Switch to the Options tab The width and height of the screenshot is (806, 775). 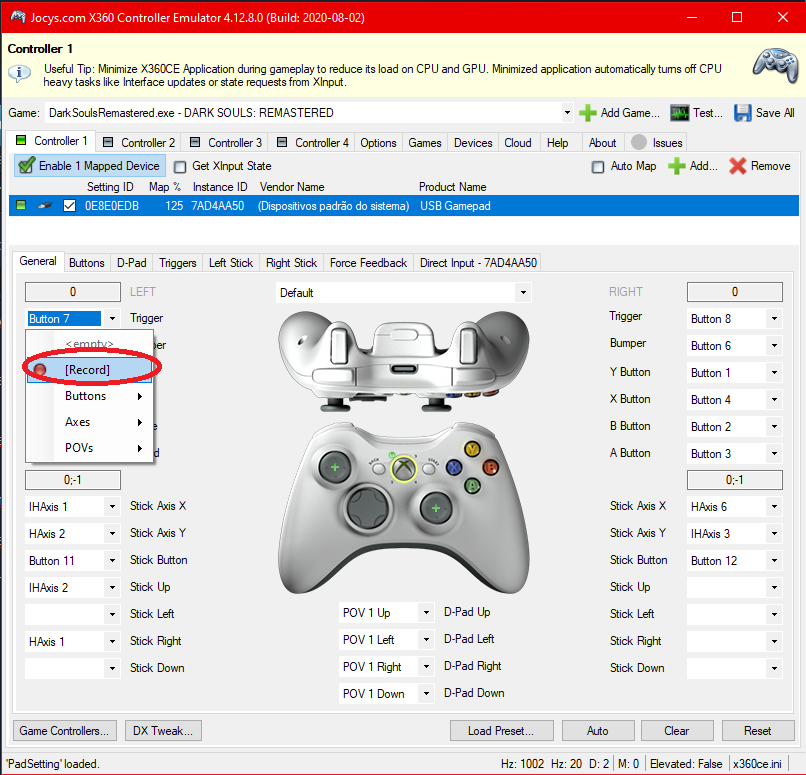pyautogui.click(x=378, y=142)
